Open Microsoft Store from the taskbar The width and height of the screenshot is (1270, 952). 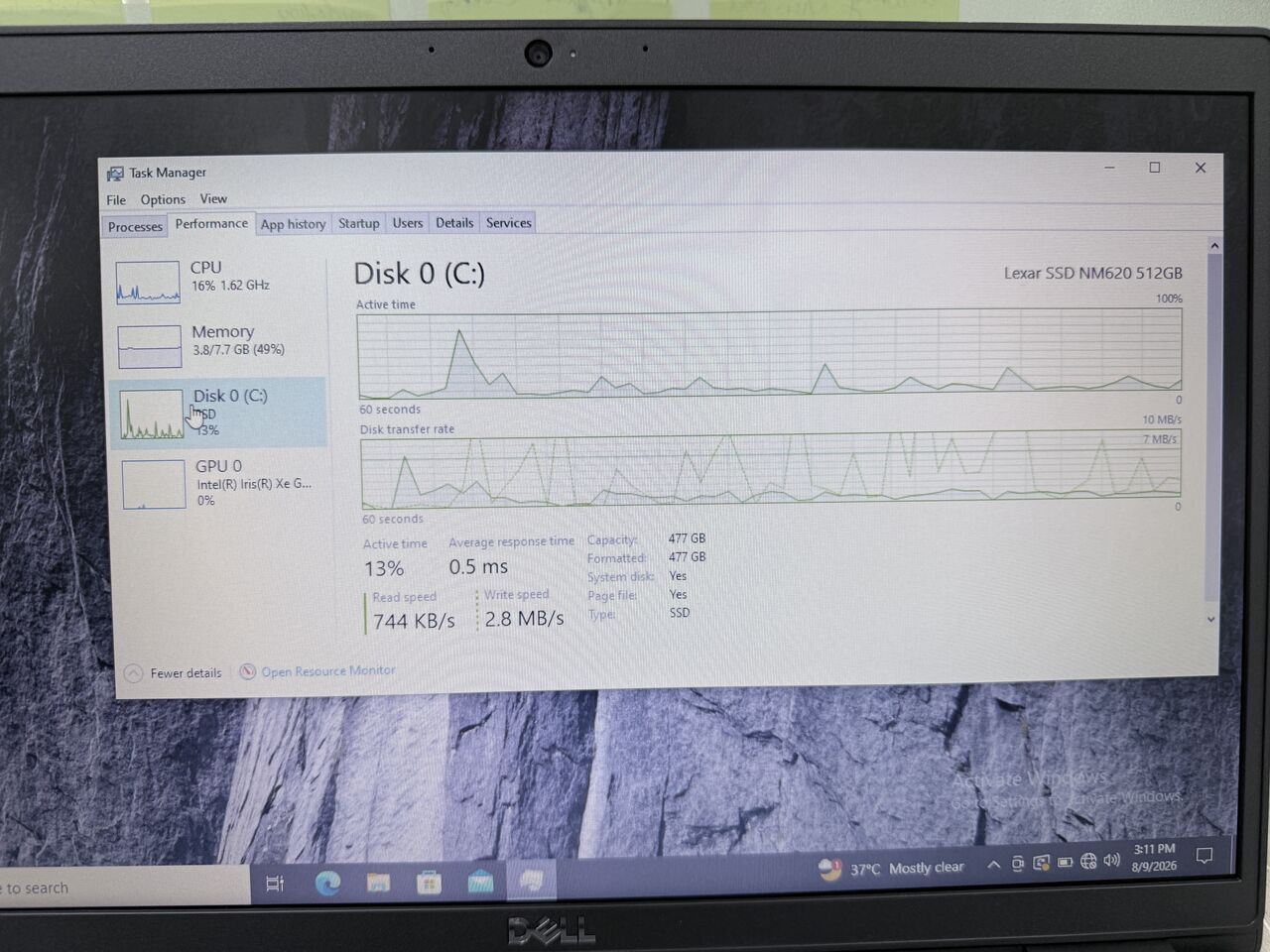430,882
